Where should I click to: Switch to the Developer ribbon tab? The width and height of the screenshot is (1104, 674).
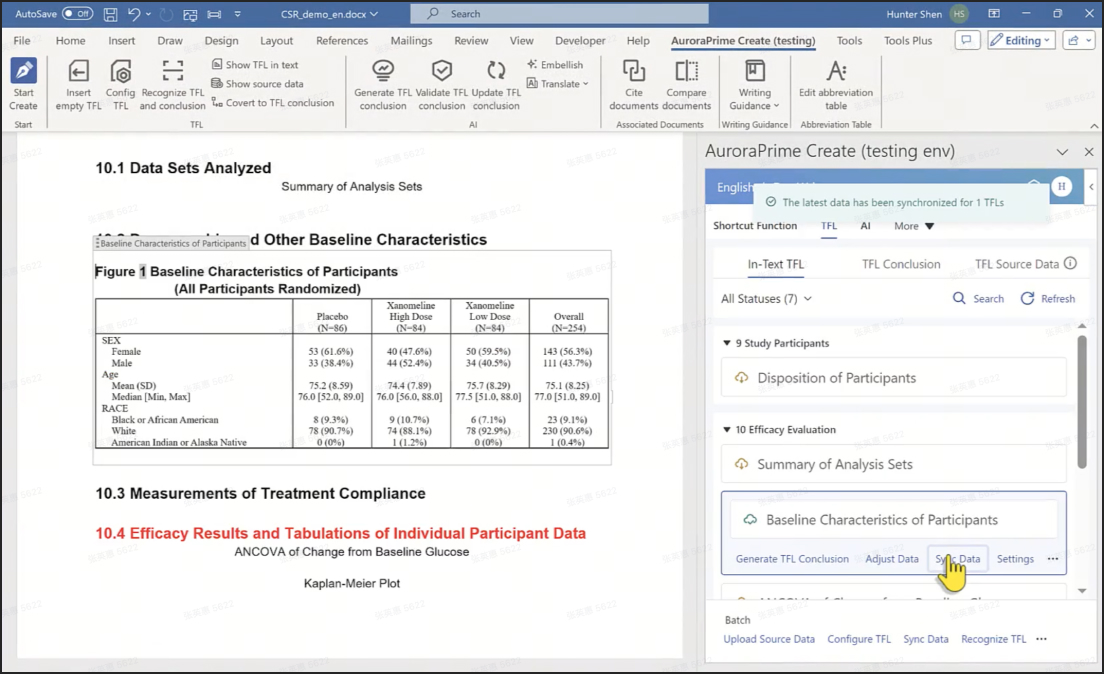pyautogui.click(x=579, y=40)
